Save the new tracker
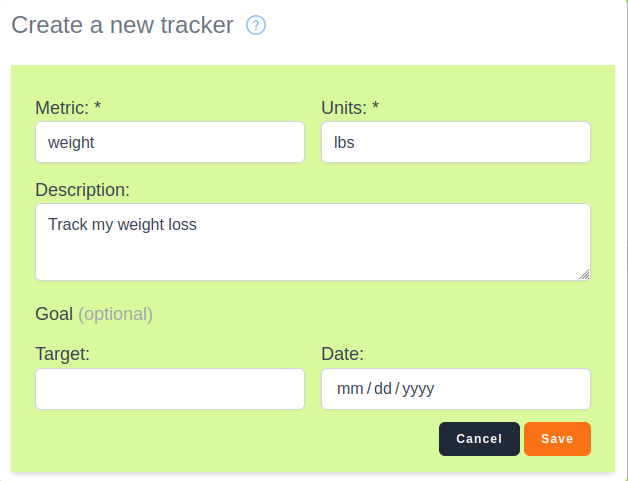628x481 pixels. tap(557, 439)
